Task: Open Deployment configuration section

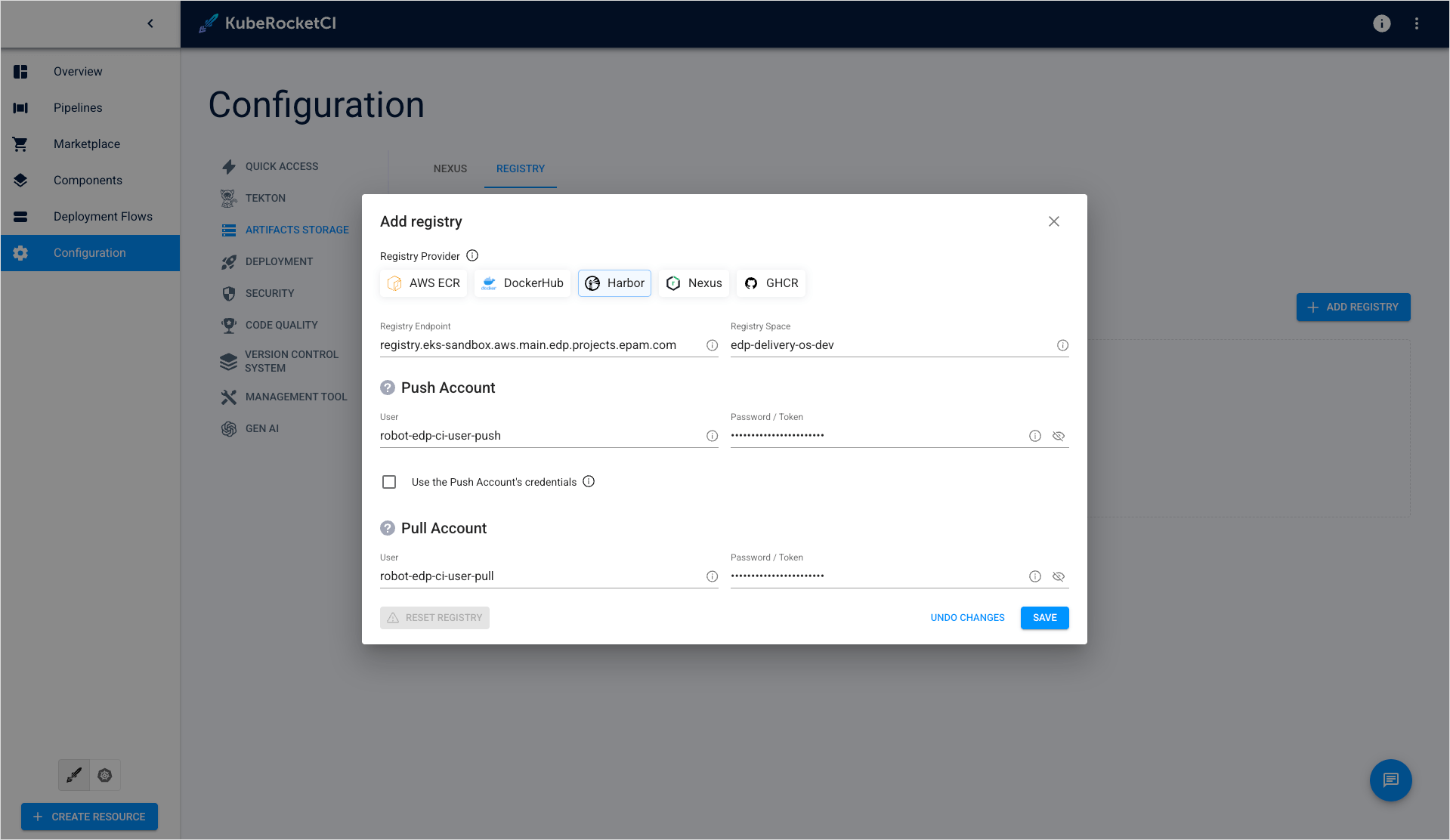Action: 267,261
